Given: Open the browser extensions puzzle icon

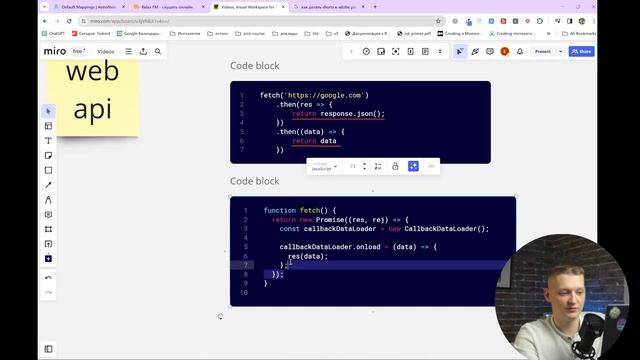Looking at the screenshot, I should pos(540,21).
